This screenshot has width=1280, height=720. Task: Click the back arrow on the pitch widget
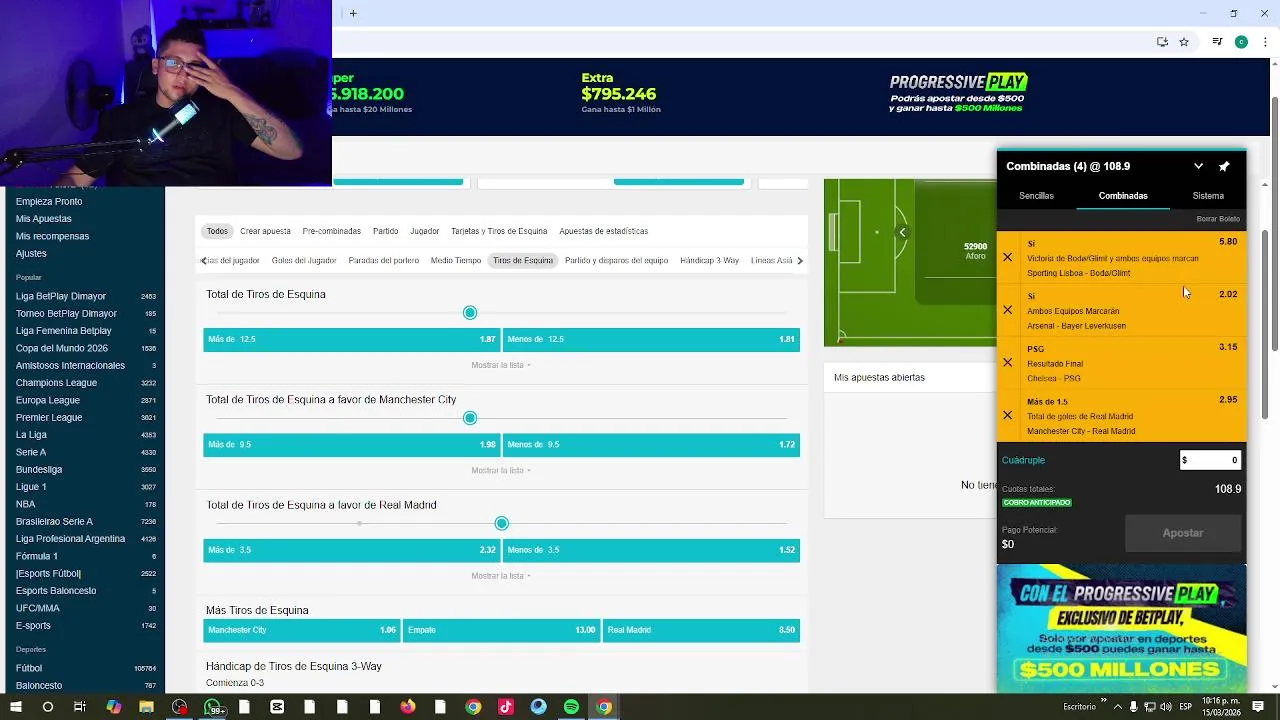click(902, 233)
